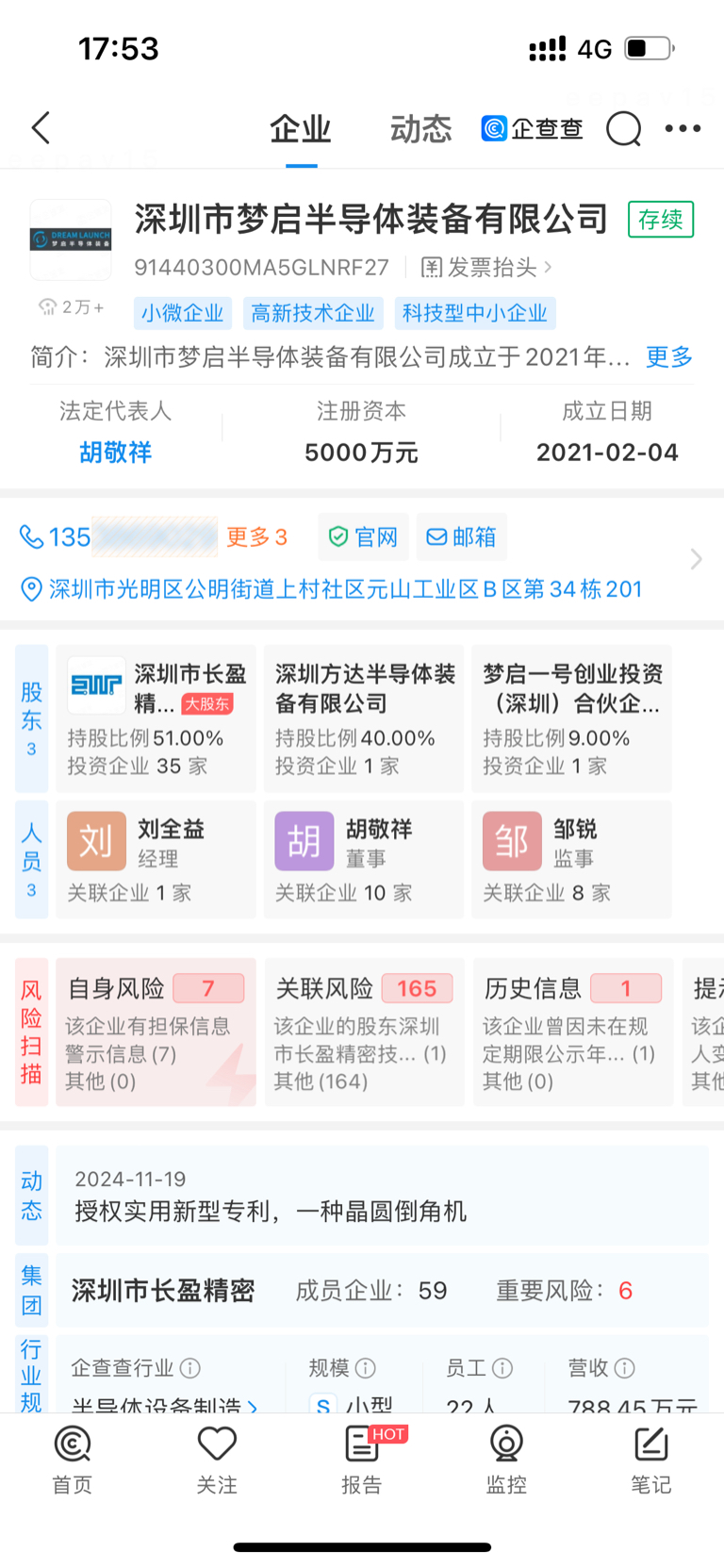The width and height of the screenshot is (724, 1568).
Task: Tap info icon next to 营收
Action: 625,1367
